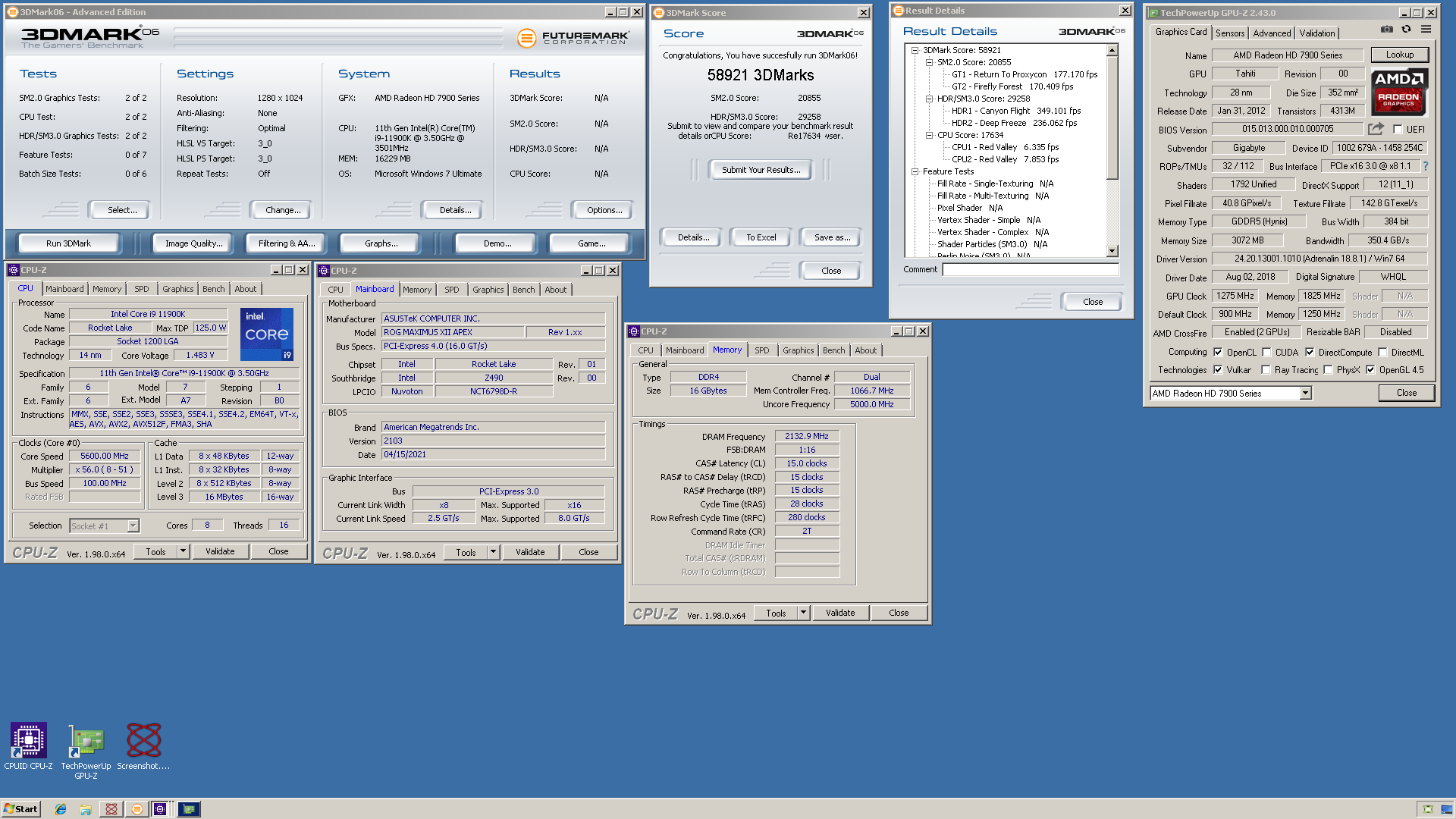Open Tools dropdown arrow in CPU-Z Mainboard window
This screenshot has height=819, width=1456.
coord(493,552)
